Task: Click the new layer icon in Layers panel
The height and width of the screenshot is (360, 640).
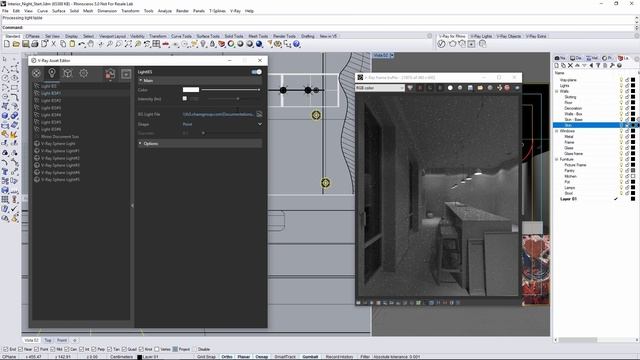Action: [x=556, y=65]
